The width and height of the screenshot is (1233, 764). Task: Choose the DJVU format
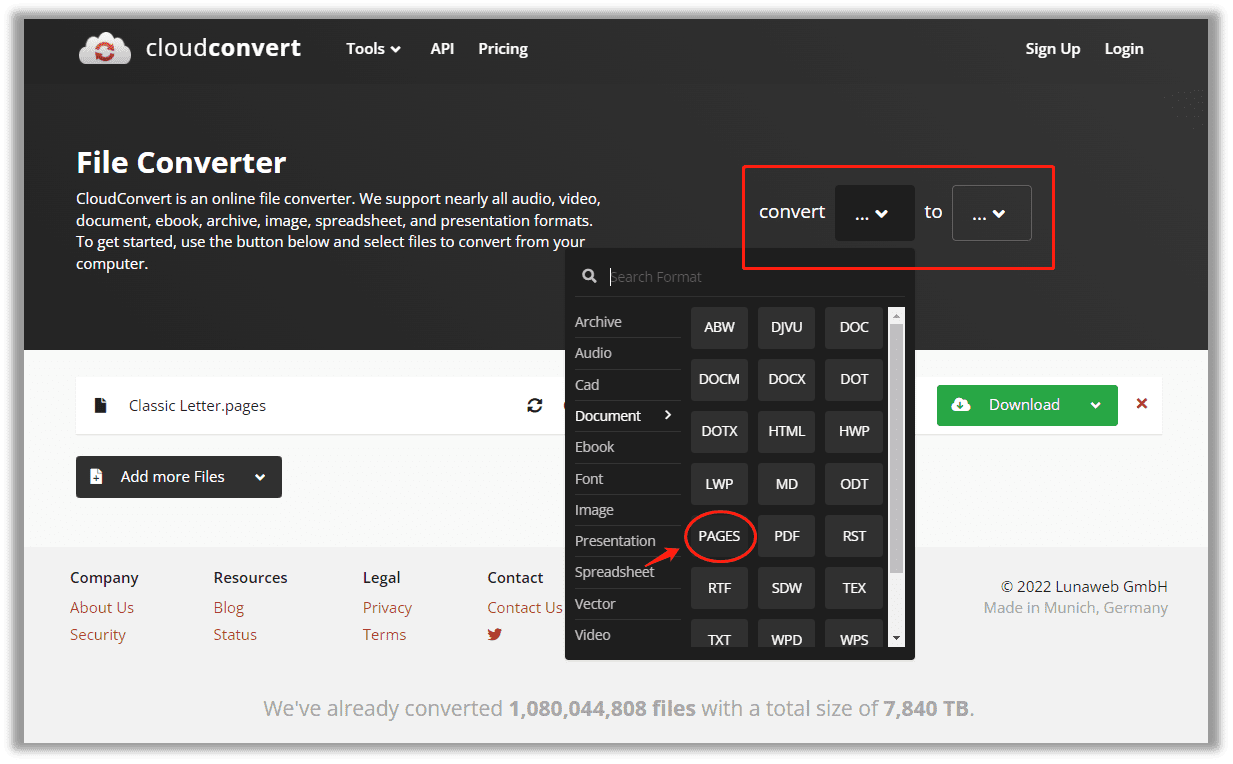[x=787, y=327]
